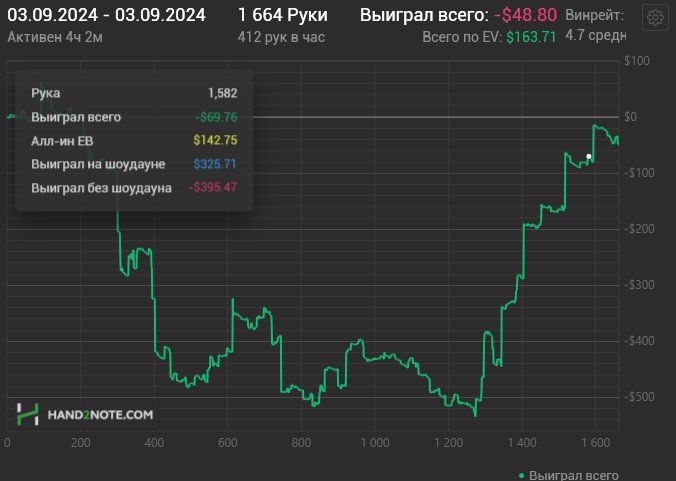Image resolution: width=676 pixels, height=481 pixels.
Task: Click the 'Всего по EV:' header label
Action: [462, 37]
